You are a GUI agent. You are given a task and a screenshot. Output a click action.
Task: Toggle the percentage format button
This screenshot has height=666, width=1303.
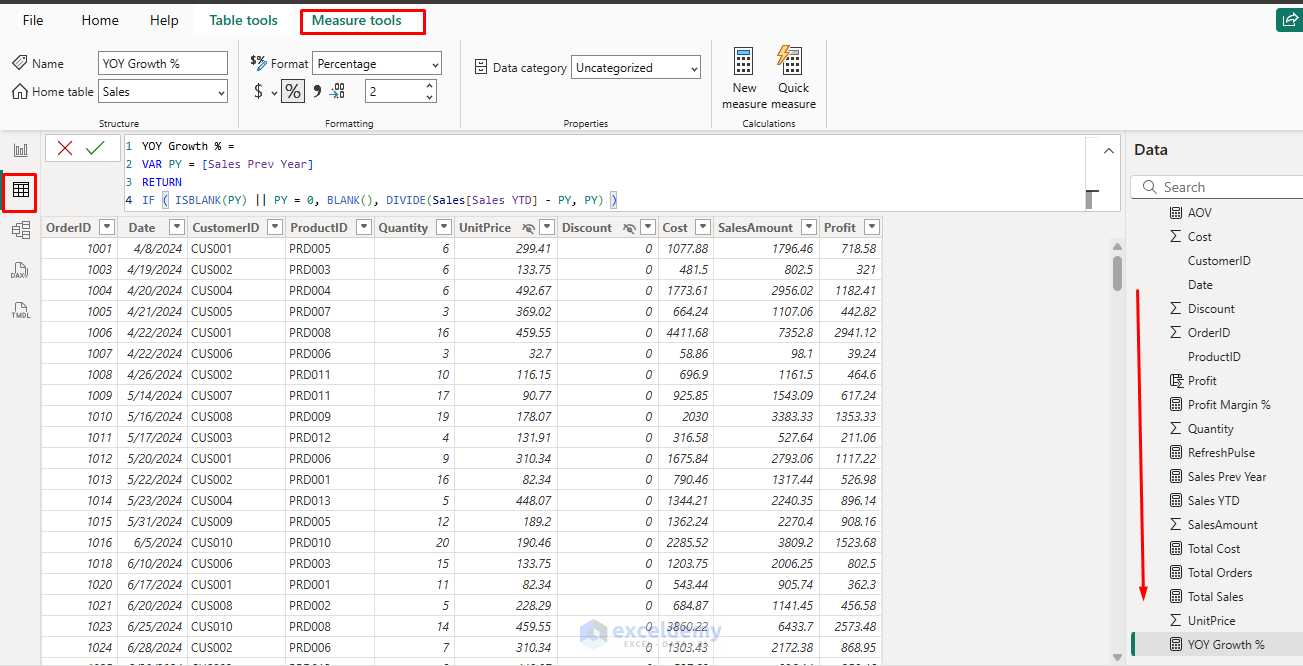292,91
